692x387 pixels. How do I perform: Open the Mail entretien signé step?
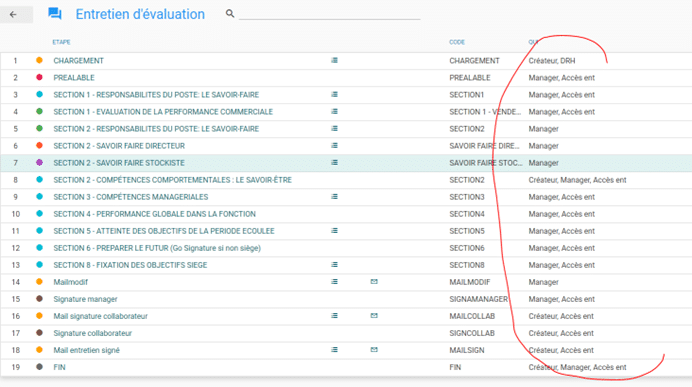click(x=86, y=350)
